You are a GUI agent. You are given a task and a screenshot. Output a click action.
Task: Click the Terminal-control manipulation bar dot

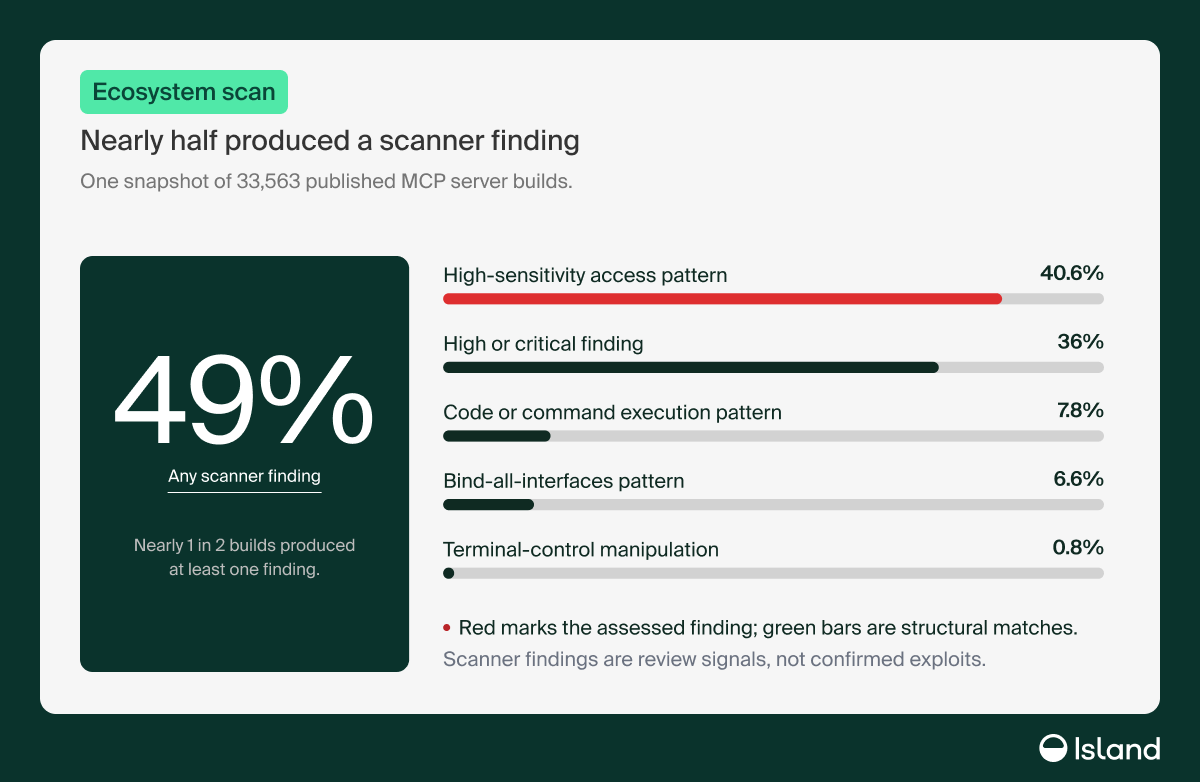pos(448,573)
